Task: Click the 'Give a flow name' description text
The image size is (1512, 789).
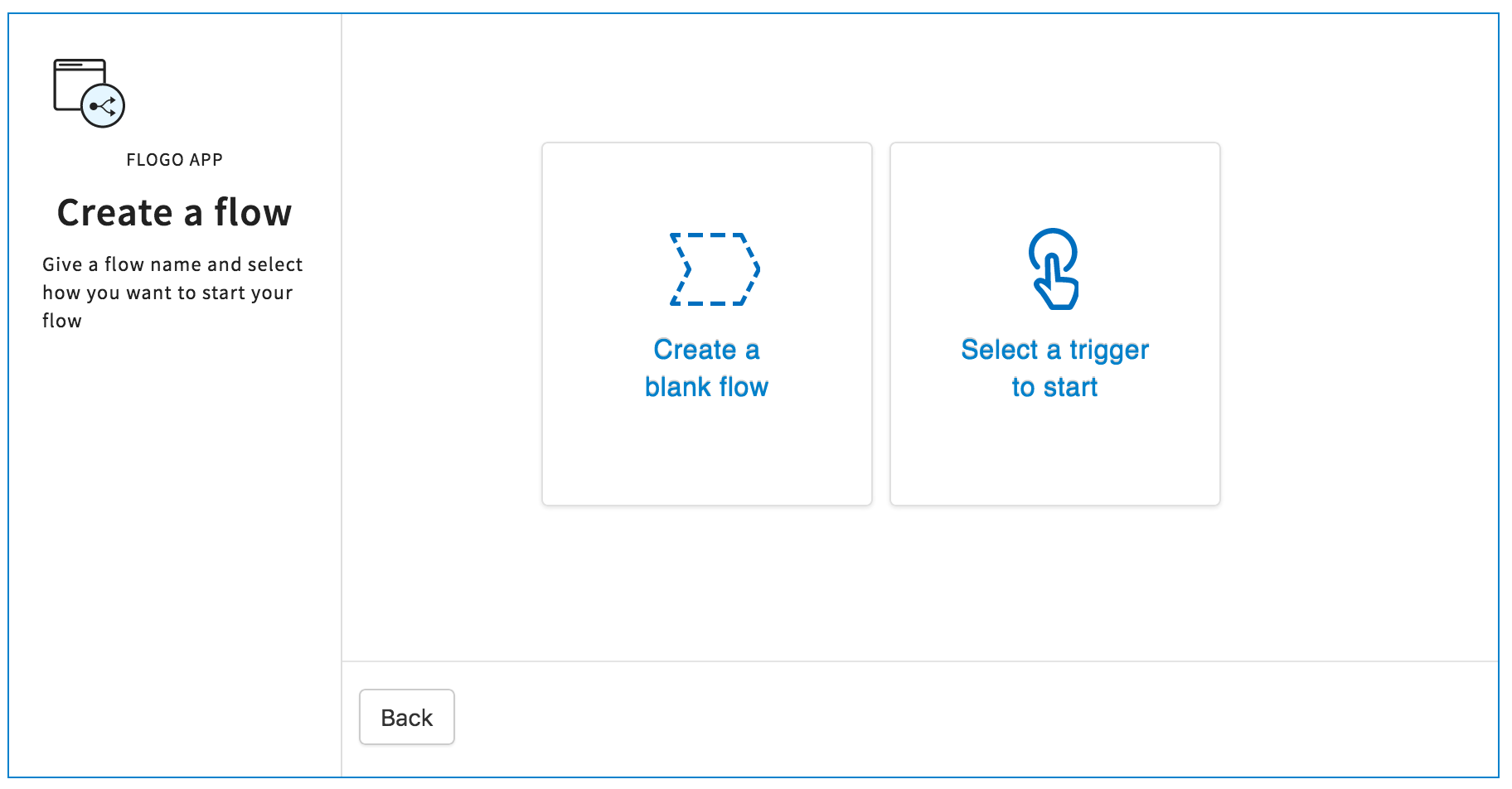Action: tap(172, 293)
